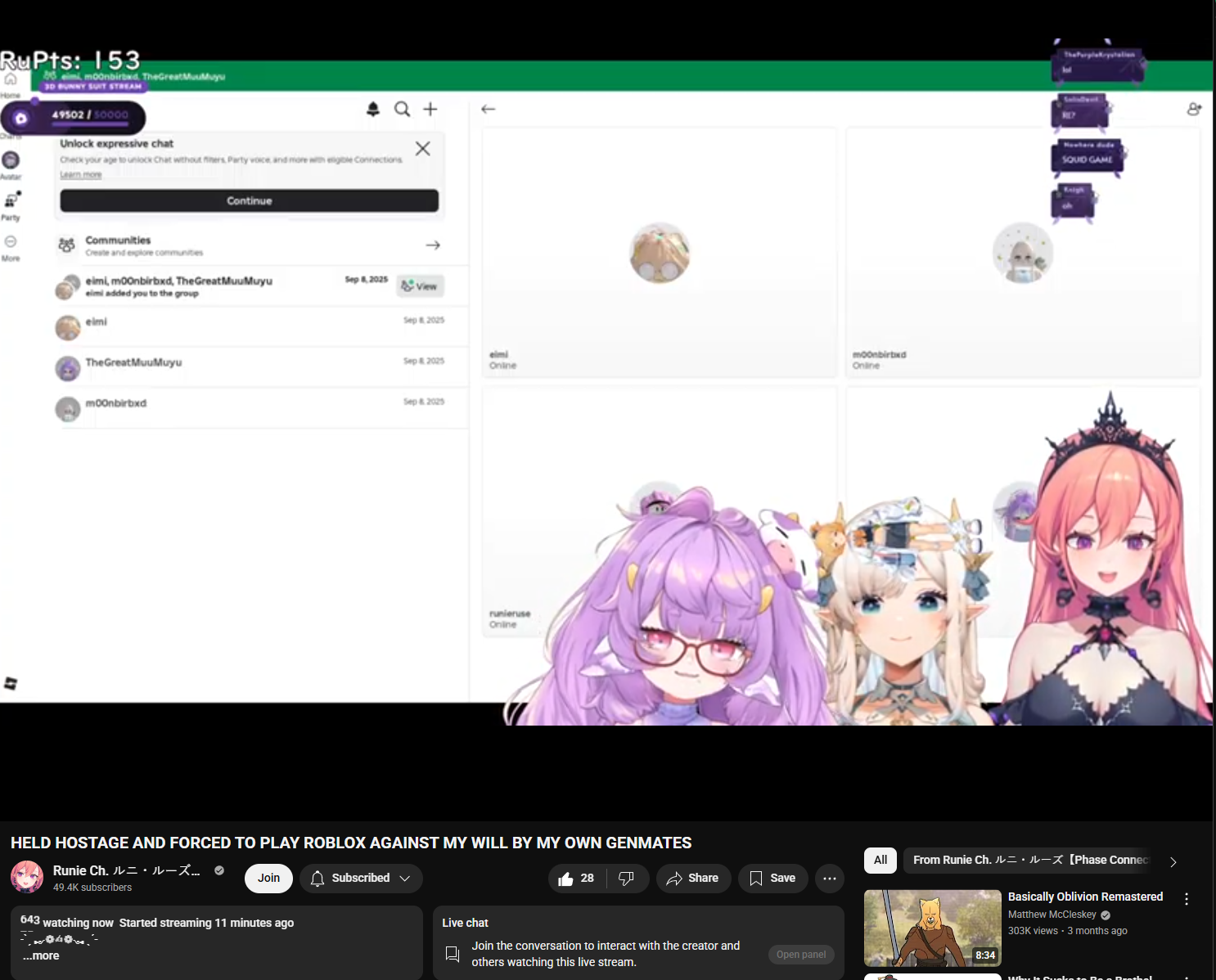Screen dimensions: 1216x980
Task: Click the Matthew McCleskey channel name
Action: [x=1052, y=915]
